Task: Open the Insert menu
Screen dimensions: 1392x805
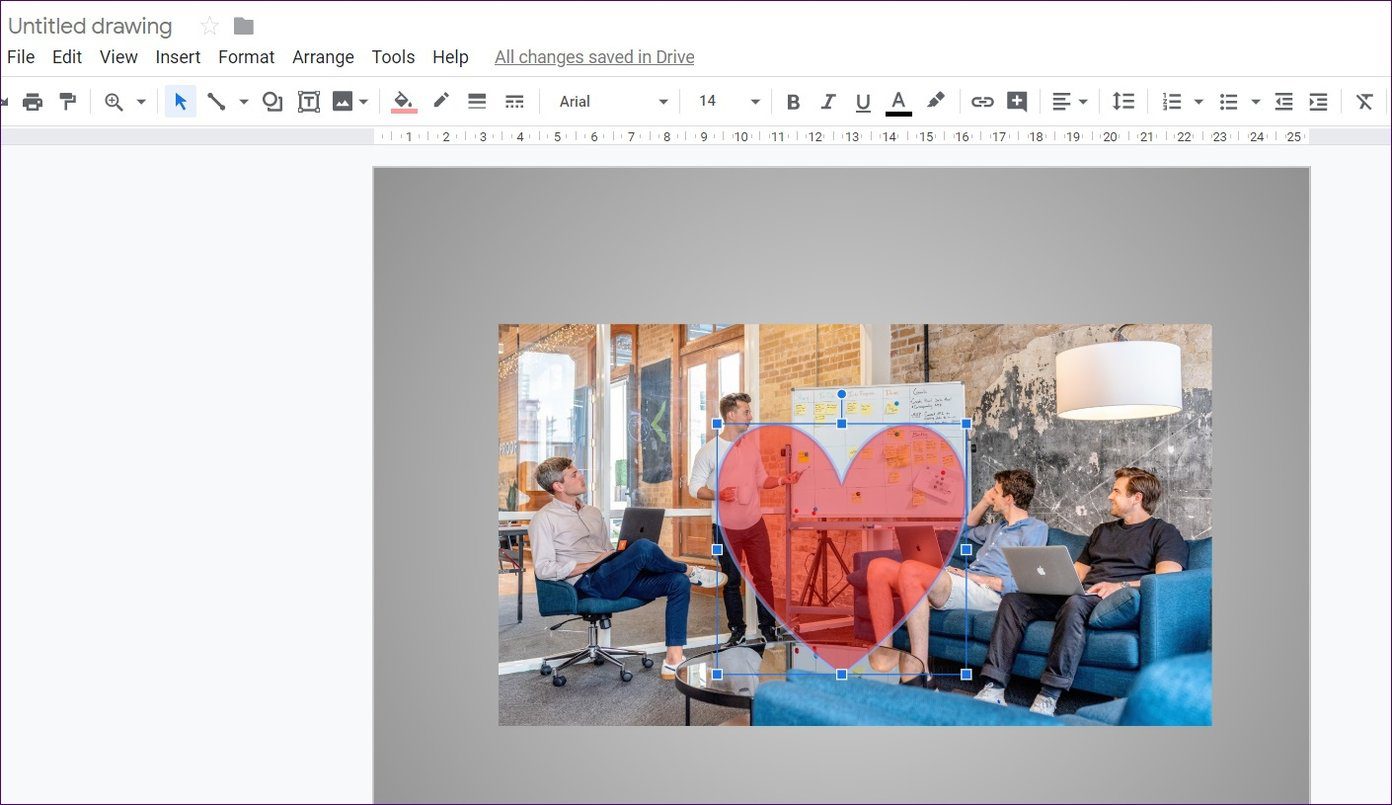Action: [178, 57]
